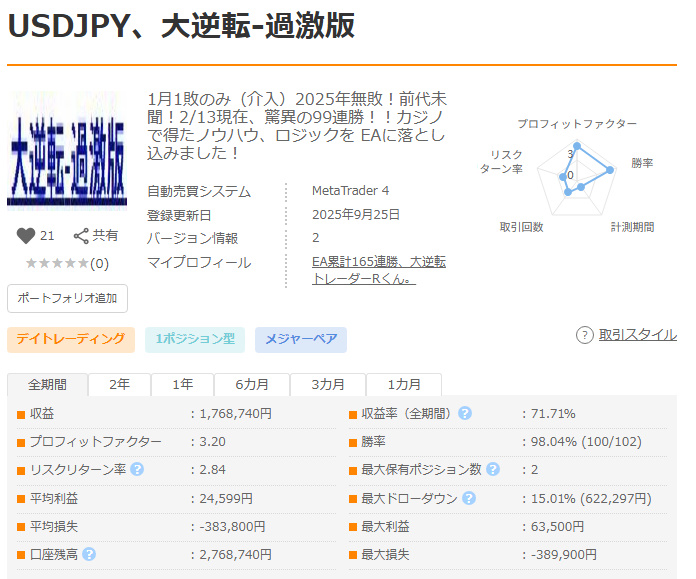The height and width of the screenshot is (579, 696).
Task: Click the page title USDJPY、大逆転-過激版
Action: [181, 26]
